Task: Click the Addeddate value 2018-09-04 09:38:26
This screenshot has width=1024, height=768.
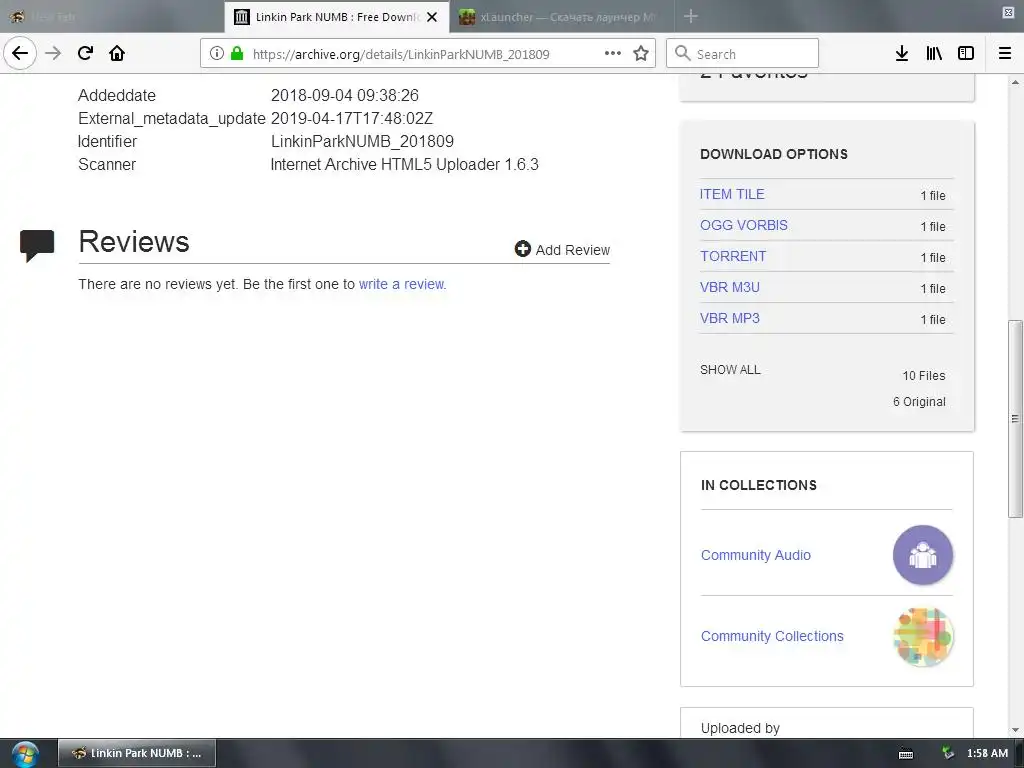Action: [345, 95]
